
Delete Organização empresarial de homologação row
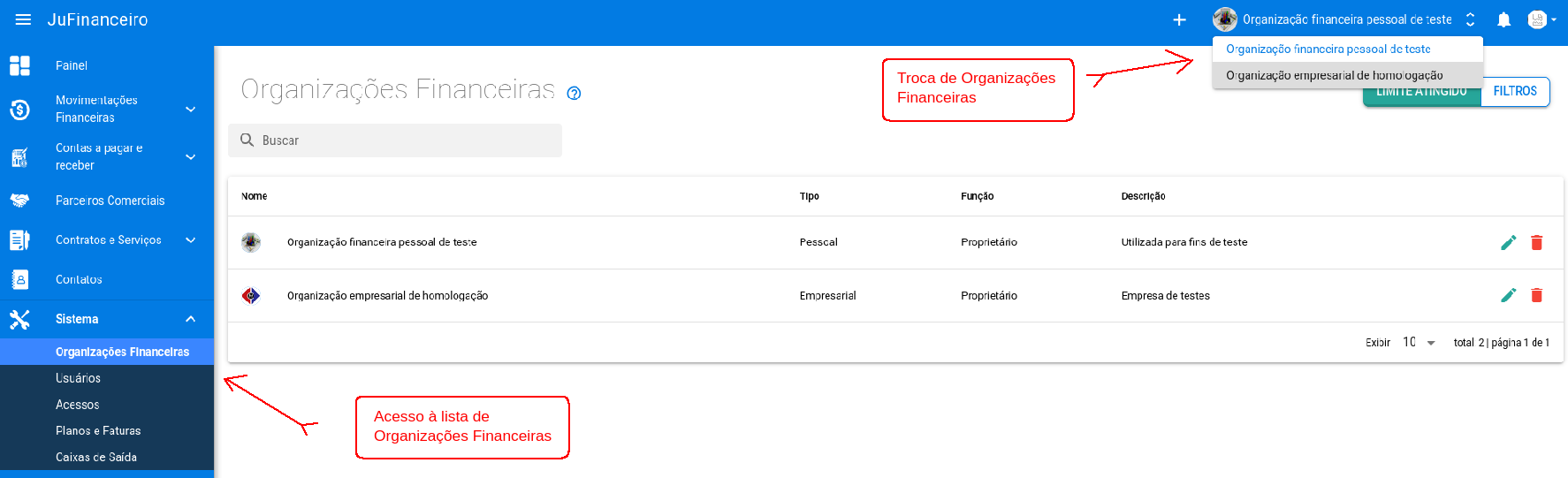pos(1536,295)
